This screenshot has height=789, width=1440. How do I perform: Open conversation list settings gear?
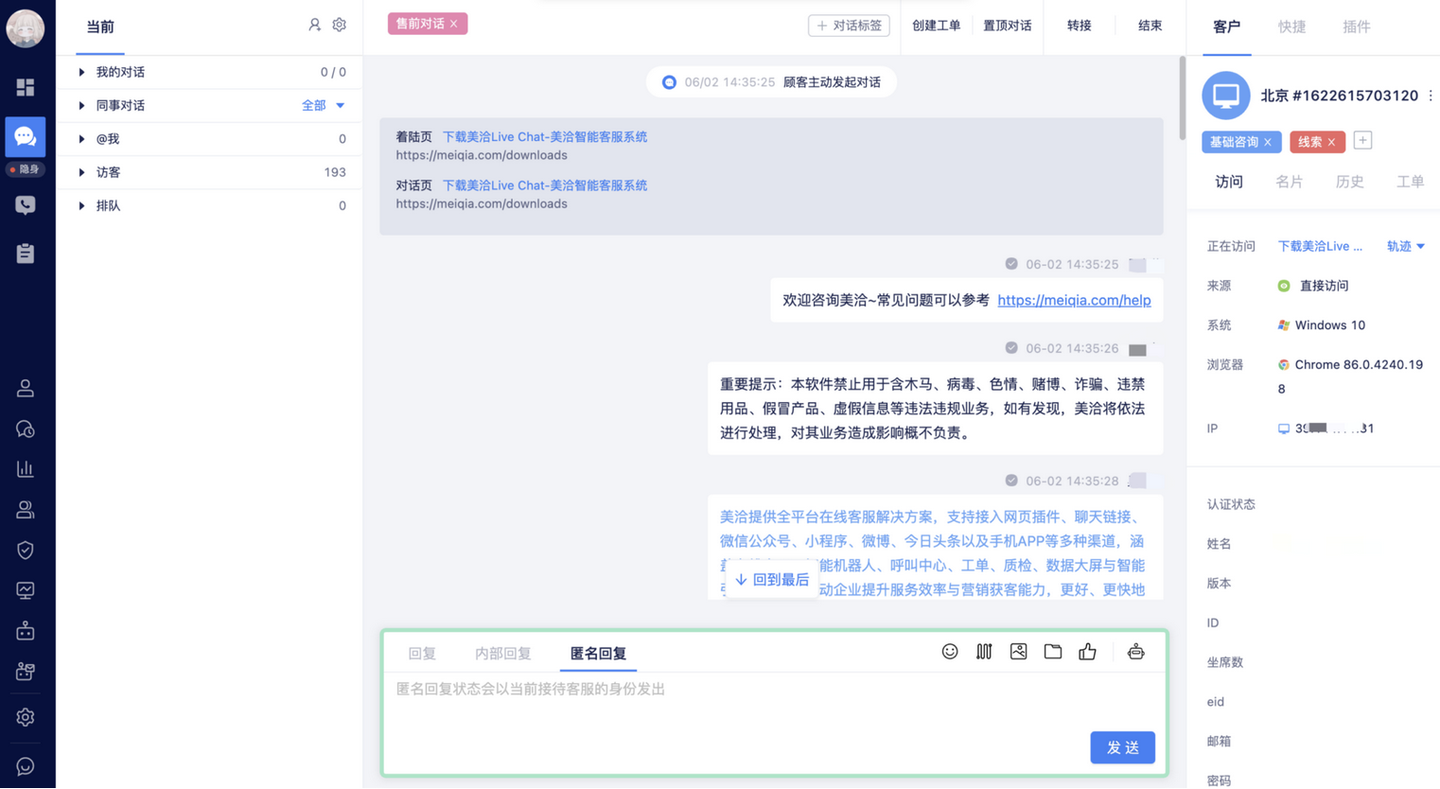339,25
